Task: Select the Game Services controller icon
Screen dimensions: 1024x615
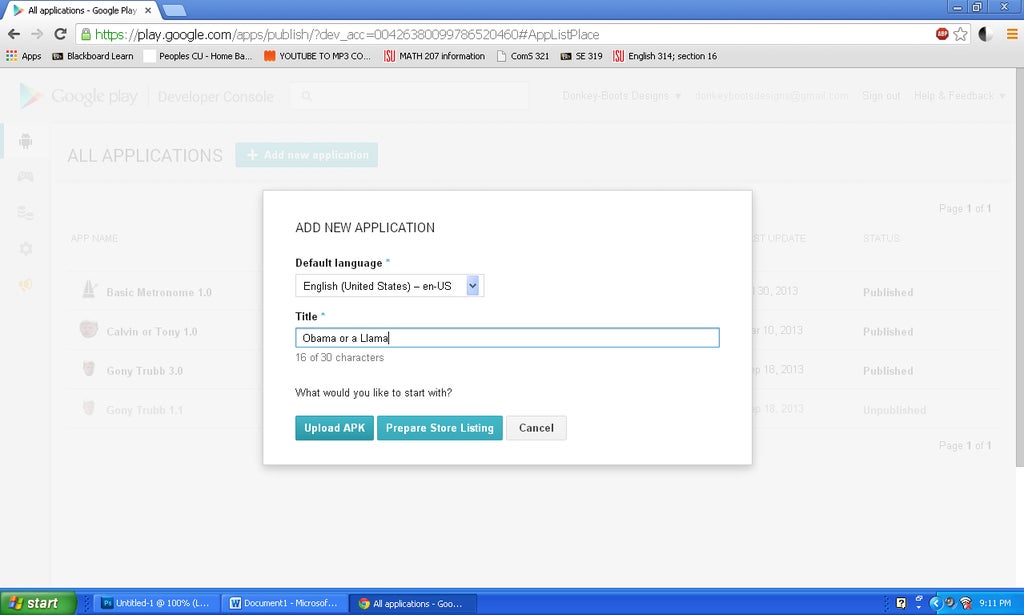Action: 25,176
